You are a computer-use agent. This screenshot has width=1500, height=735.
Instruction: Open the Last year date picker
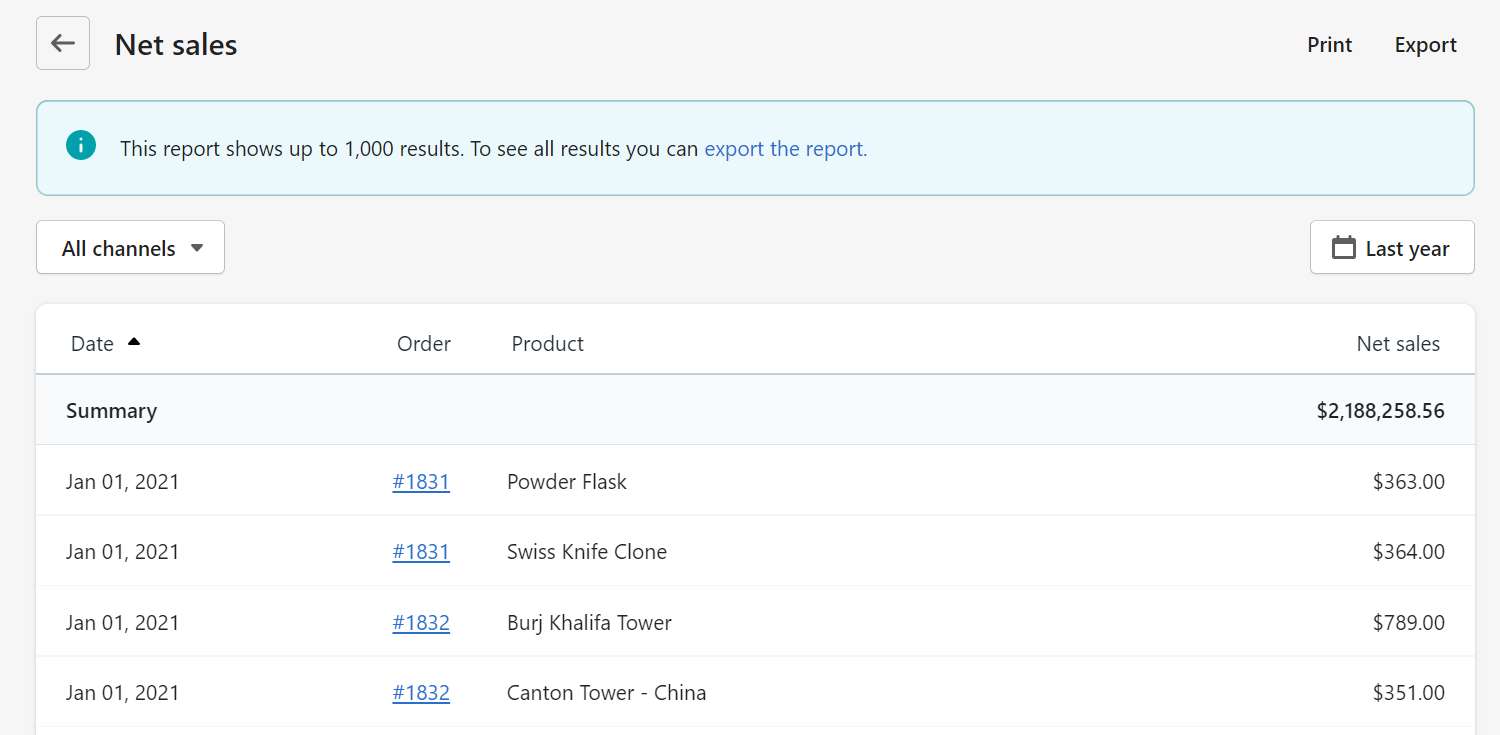[1392, 247]
